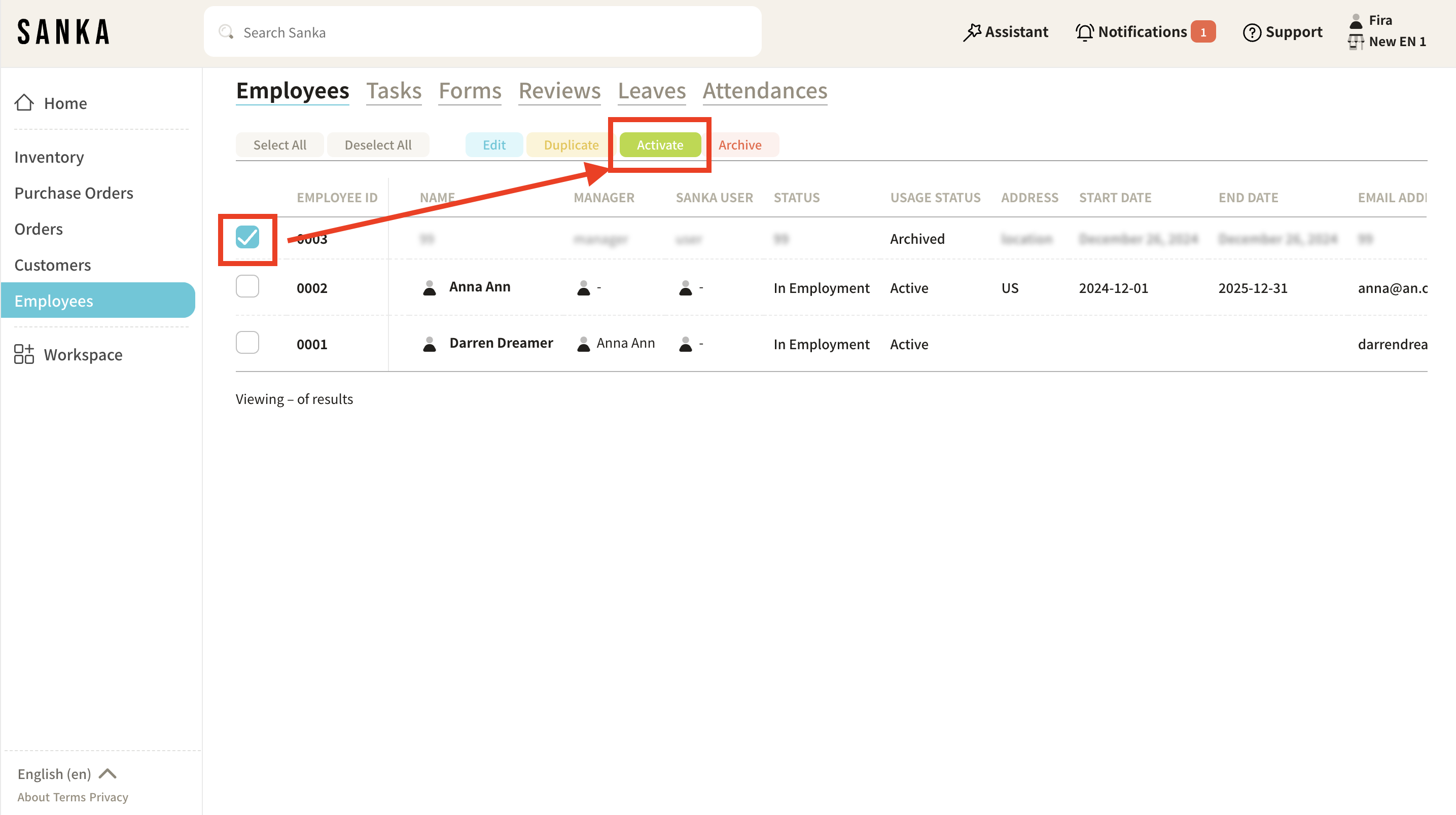The height and width of the screenshot is (815, 1456).
Task: Check the employee 0002 checkbox
Action: (247, 287)
